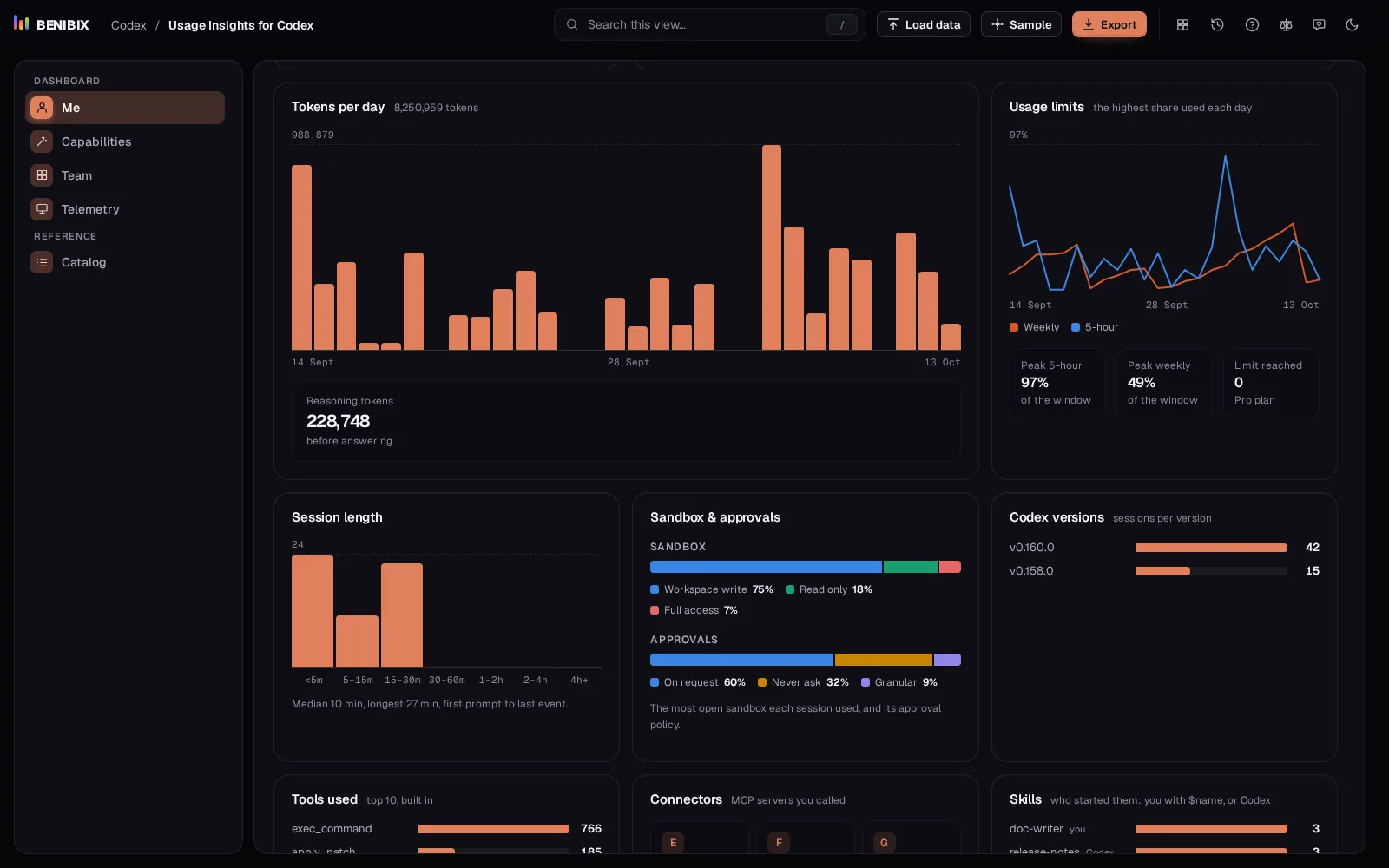Click the Export button
The height and width of the screenshot is (868, 1389).
(1109, 24)
